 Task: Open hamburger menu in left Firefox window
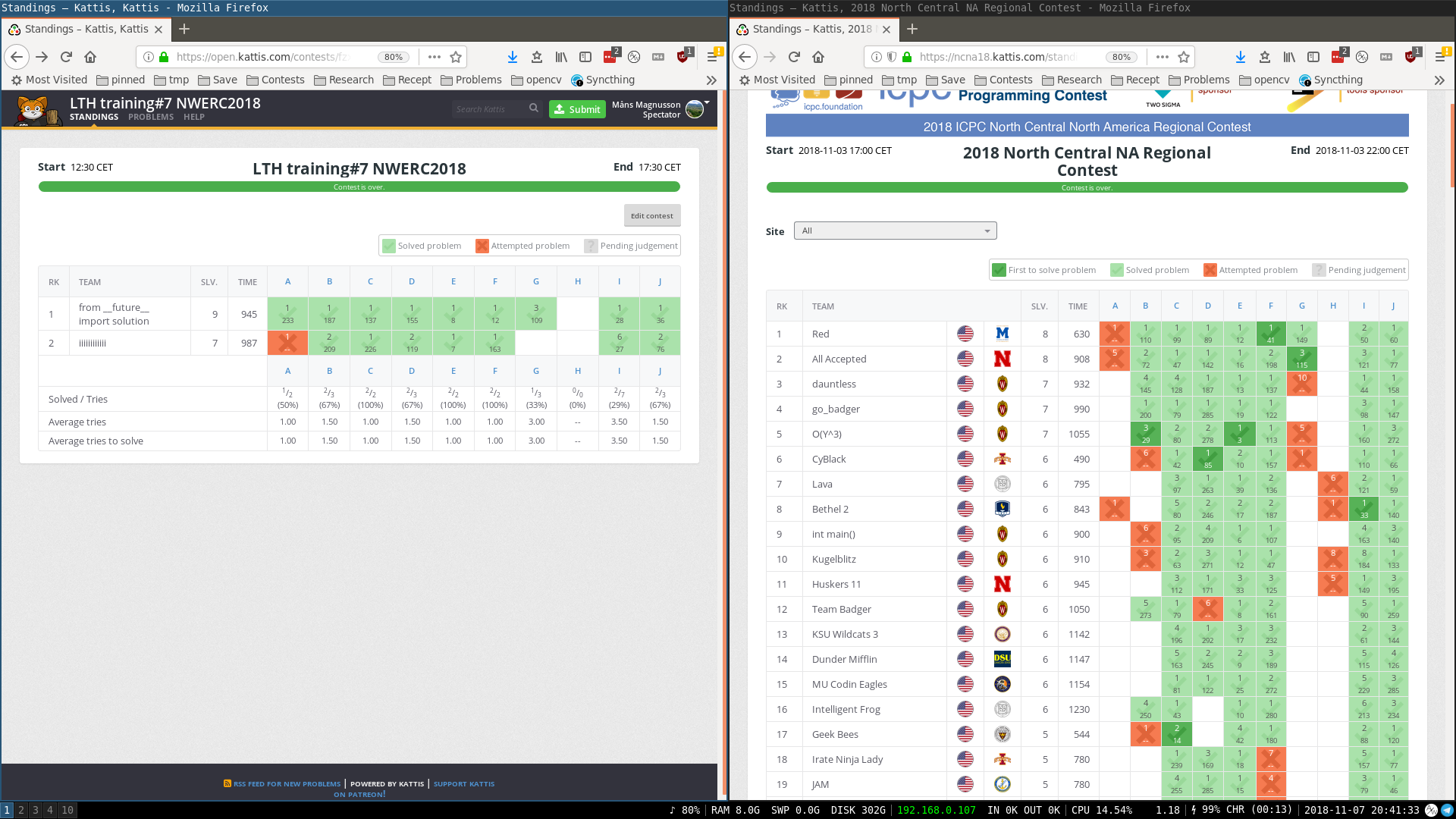pyautogui.click(x=713, y=57)
